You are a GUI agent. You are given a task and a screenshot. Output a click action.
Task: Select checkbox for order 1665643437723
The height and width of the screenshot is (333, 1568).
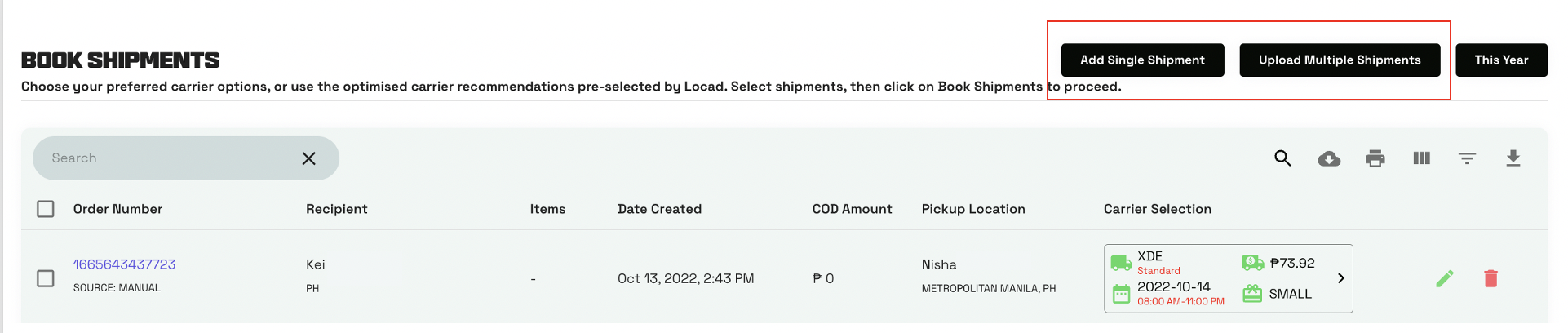[x=46, y=278]
